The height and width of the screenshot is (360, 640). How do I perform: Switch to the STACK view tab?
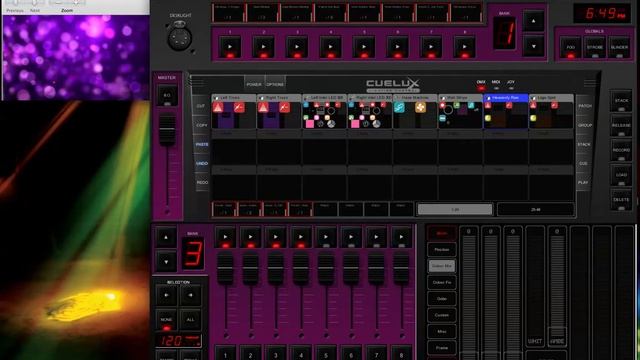coord(584,144)
